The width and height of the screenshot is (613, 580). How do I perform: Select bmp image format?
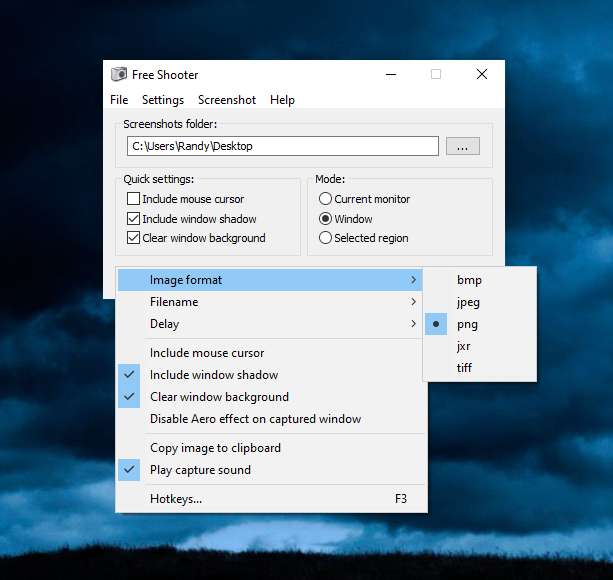click(480, 280)
